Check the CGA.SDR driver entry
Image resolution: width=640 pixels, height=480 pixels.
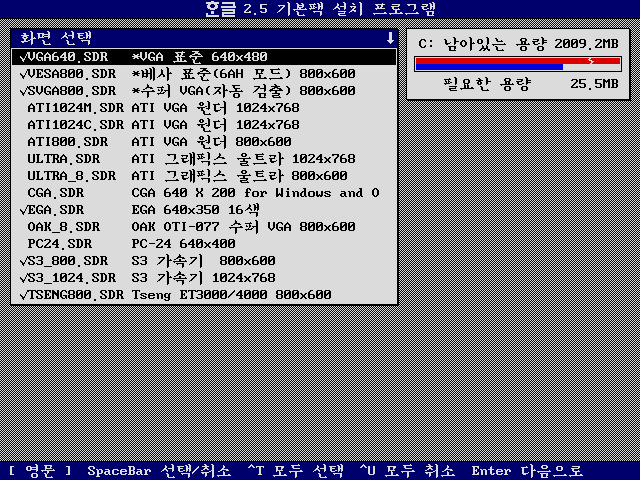point(204,193)
